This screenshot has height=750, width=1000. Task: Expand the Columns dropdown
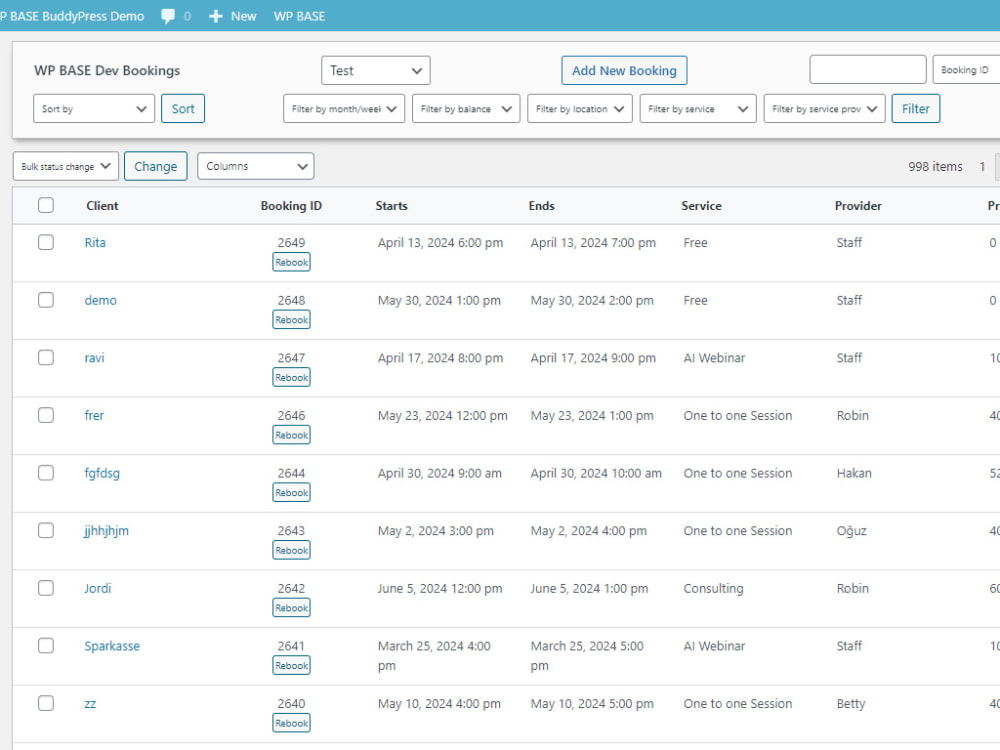[x=255, y=166]
